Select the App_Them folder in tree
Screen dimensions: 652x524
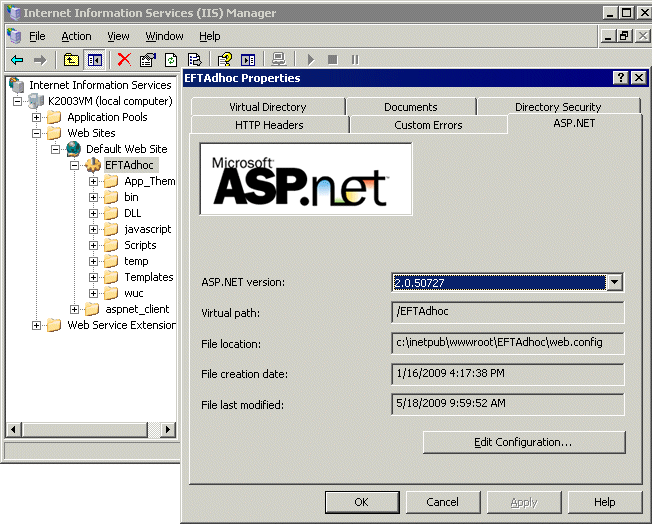(x=150, y=181)
